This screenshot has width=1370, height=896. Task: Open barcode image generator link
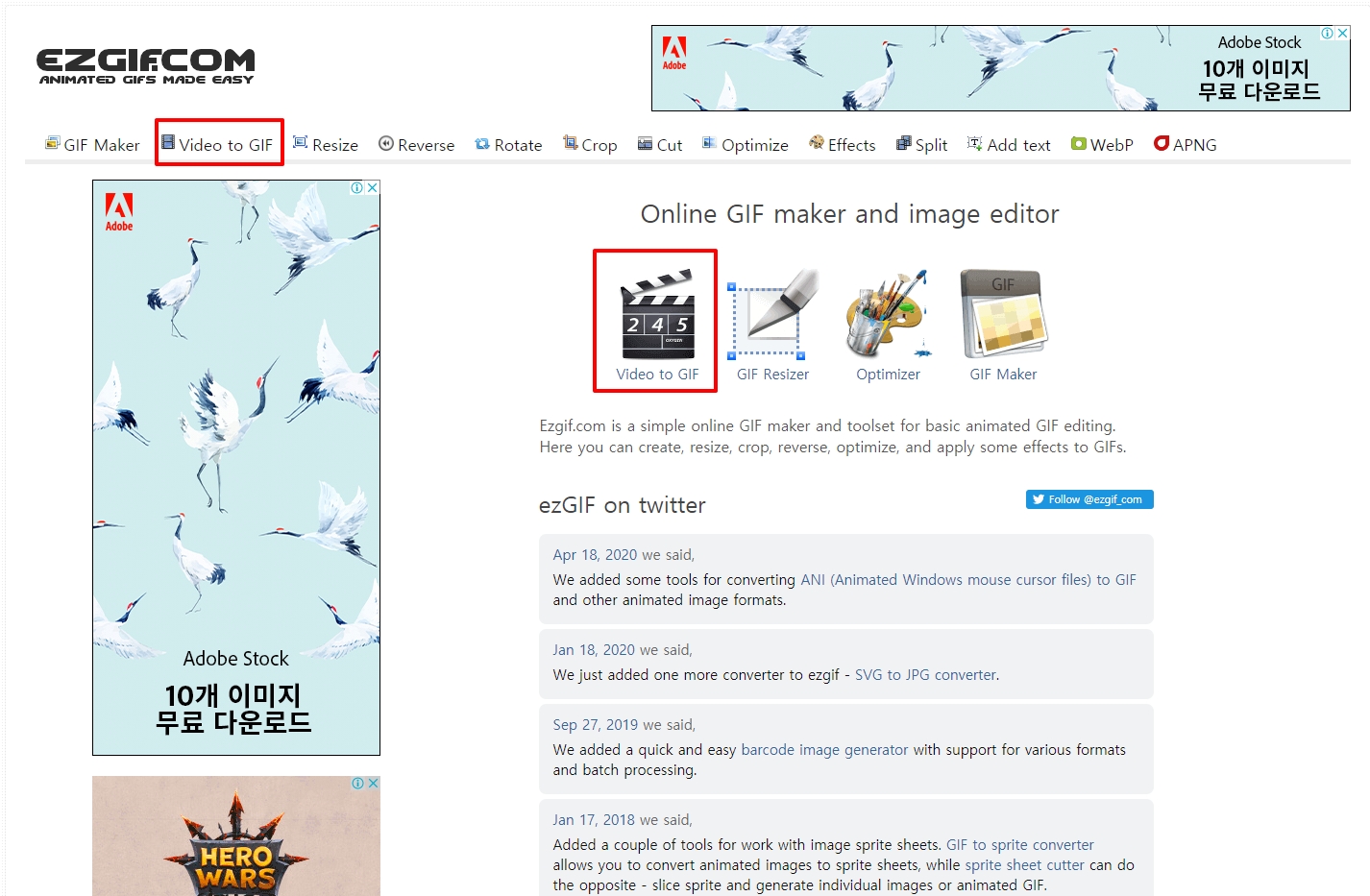click(x=824, y=750)
